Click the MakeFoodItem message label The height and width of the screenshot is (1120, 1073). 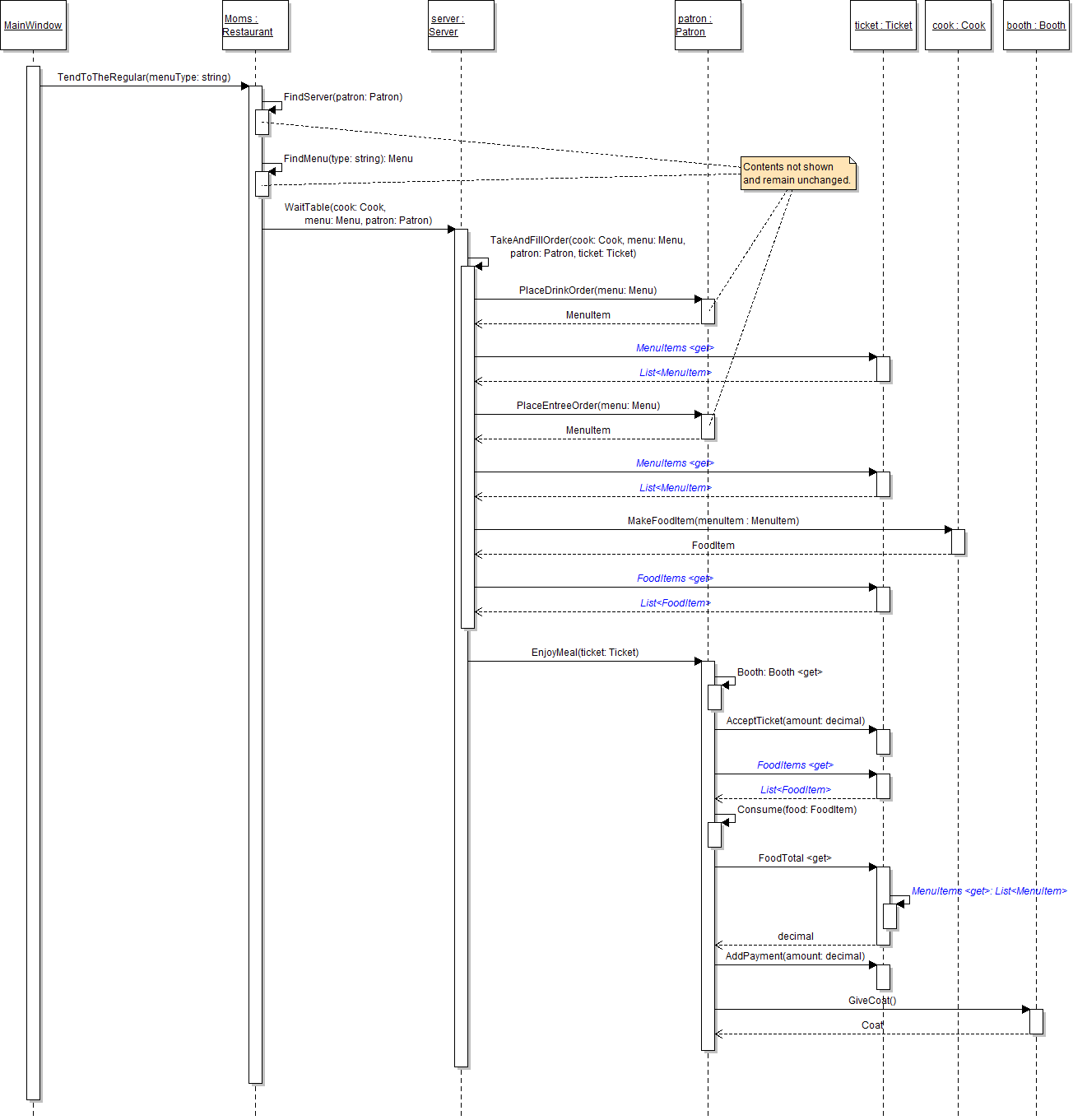(x=713, y=521)
